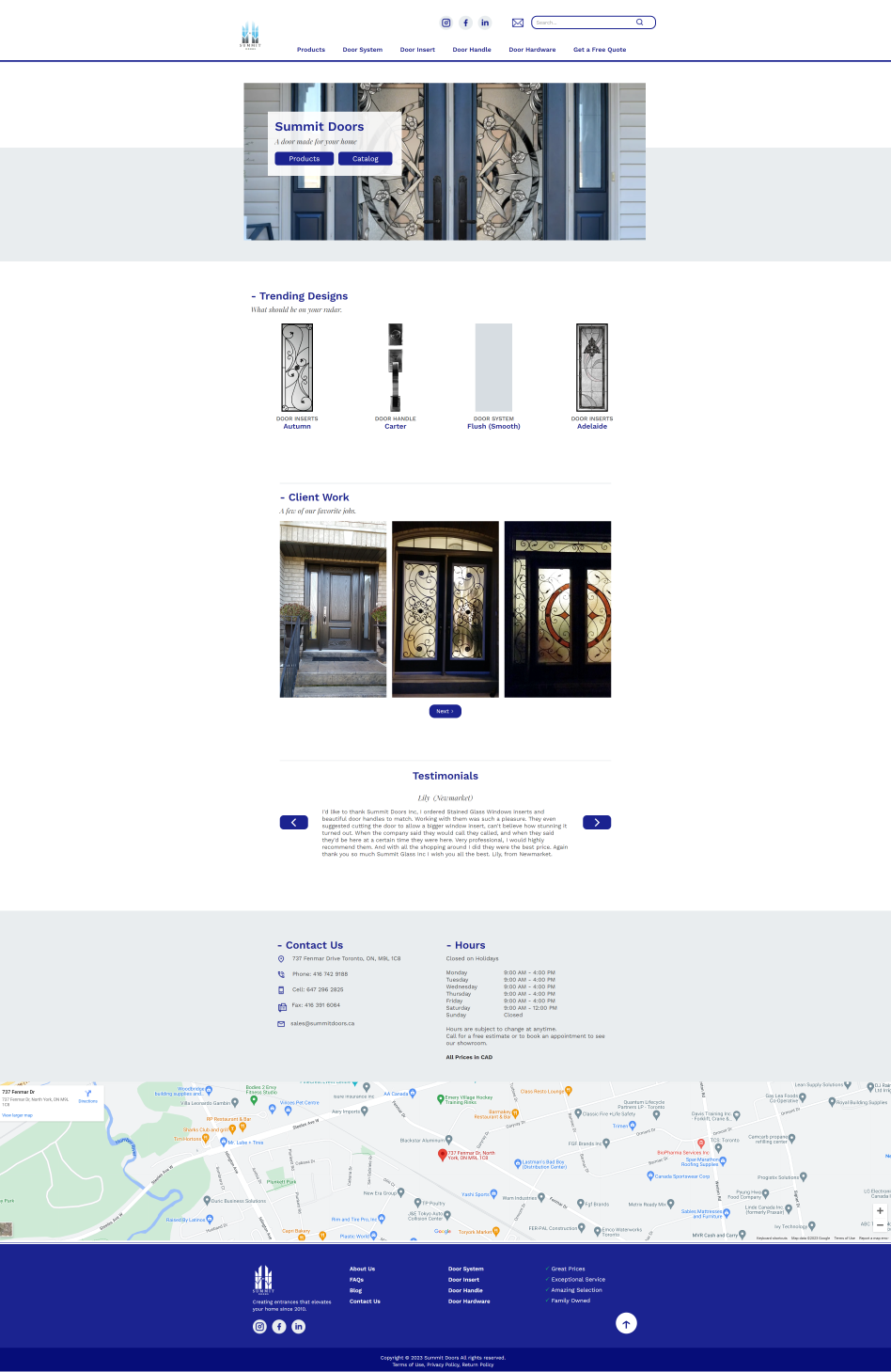Click the footer Summit Doors logo
The image size is (891, 1372).
tap(263, 1281)
